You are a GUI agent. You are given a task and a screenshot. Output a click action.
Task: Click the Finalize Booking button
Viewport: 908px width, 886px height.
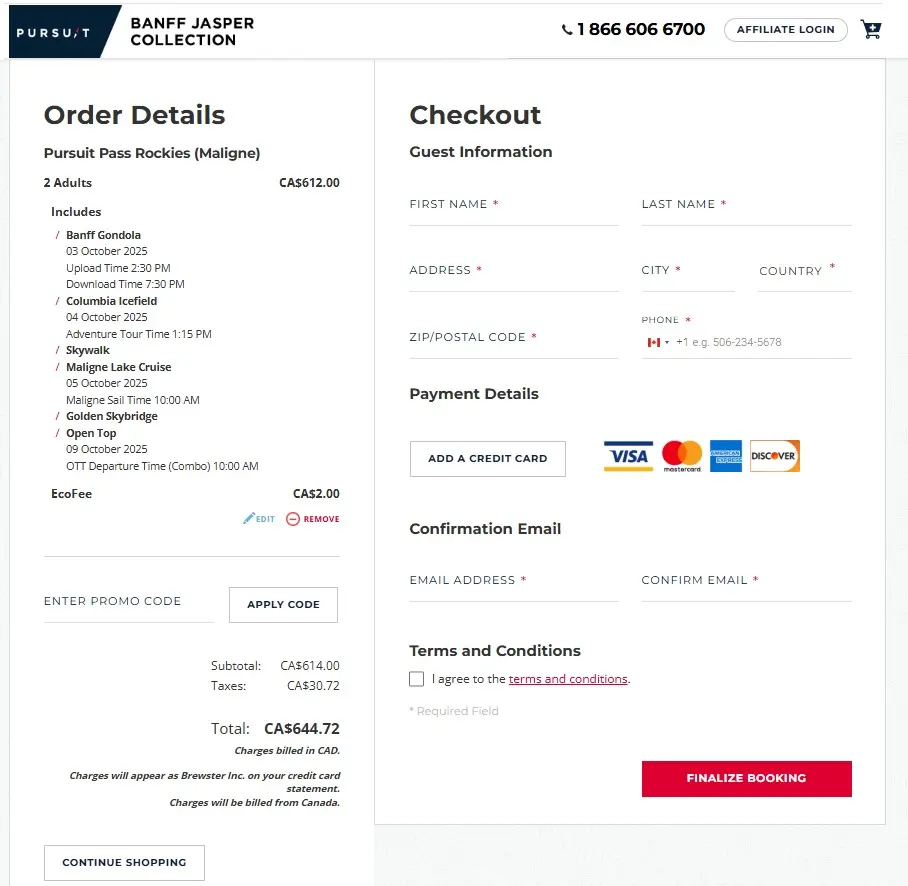point(746,778)
